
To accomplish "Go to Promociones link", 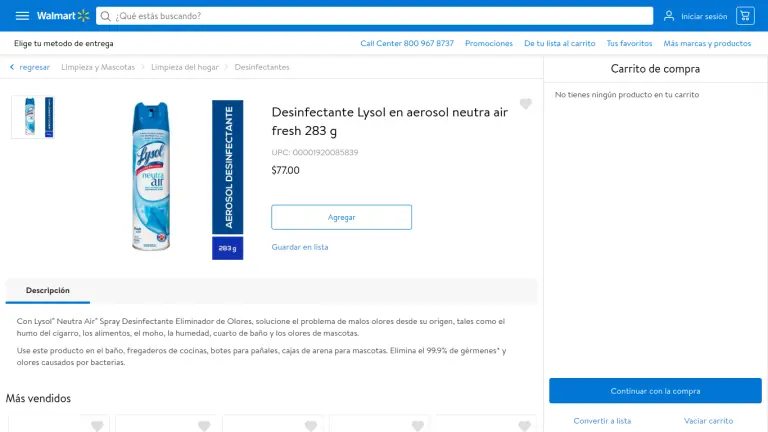I will pos(489,44).
